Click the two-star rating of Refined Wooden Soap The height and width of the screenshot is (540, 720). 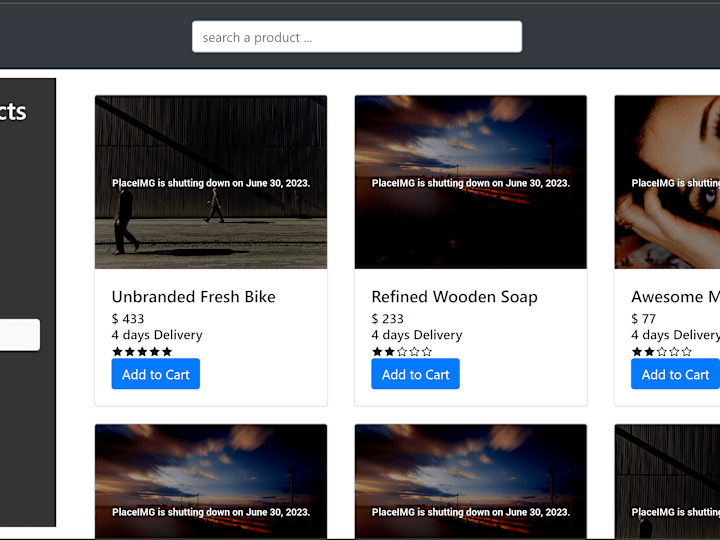(x=402, y=352)
